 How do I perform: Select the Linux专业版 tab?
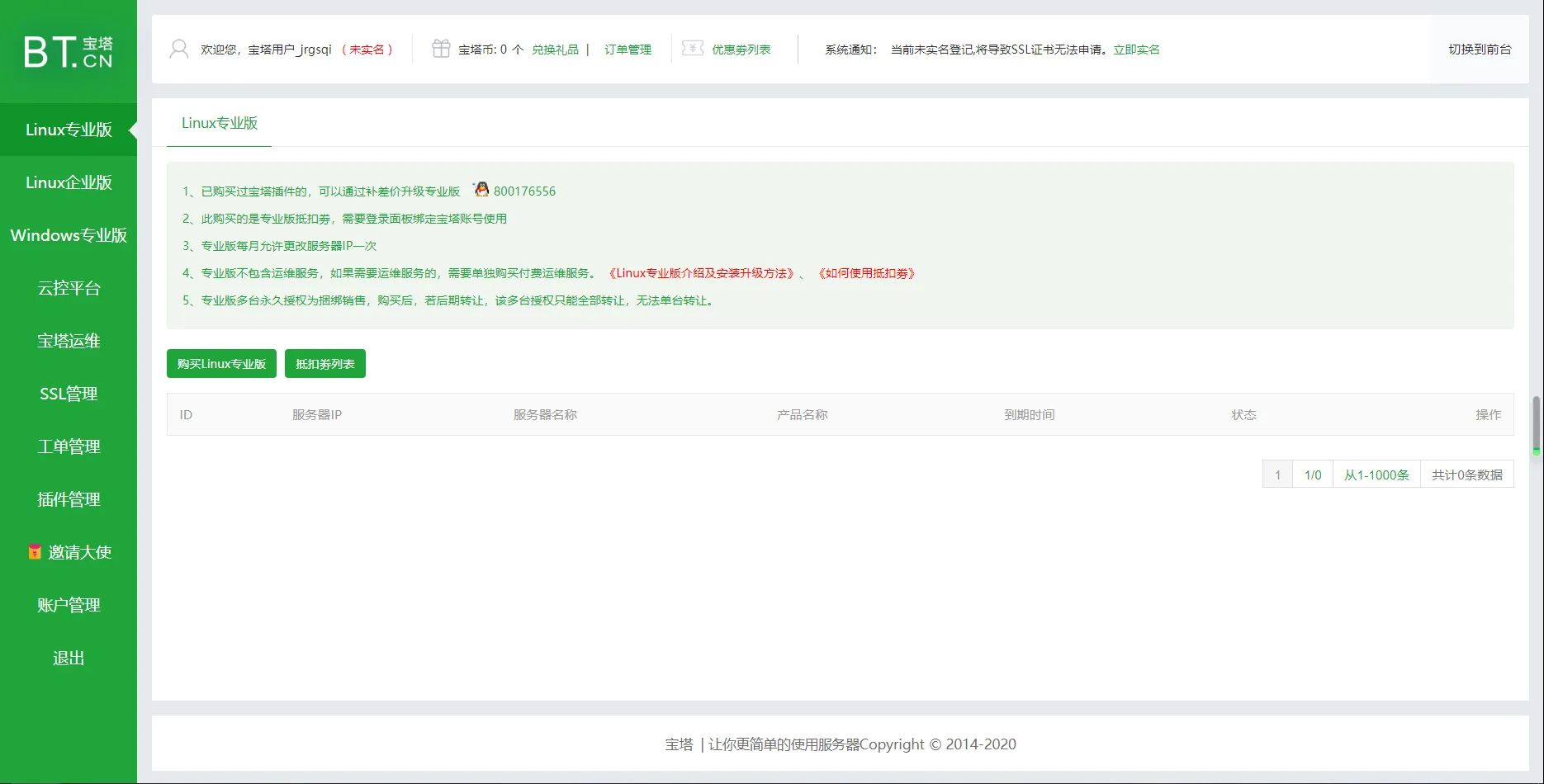pos(219,123)
